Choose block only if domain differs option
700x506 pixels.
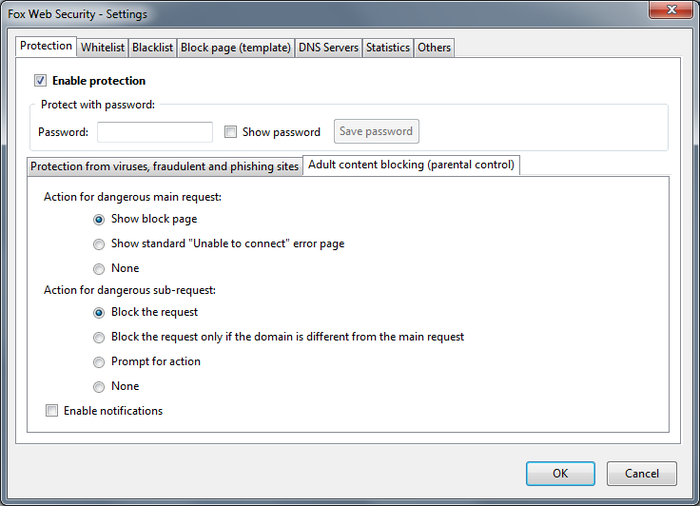click(99, 337)
